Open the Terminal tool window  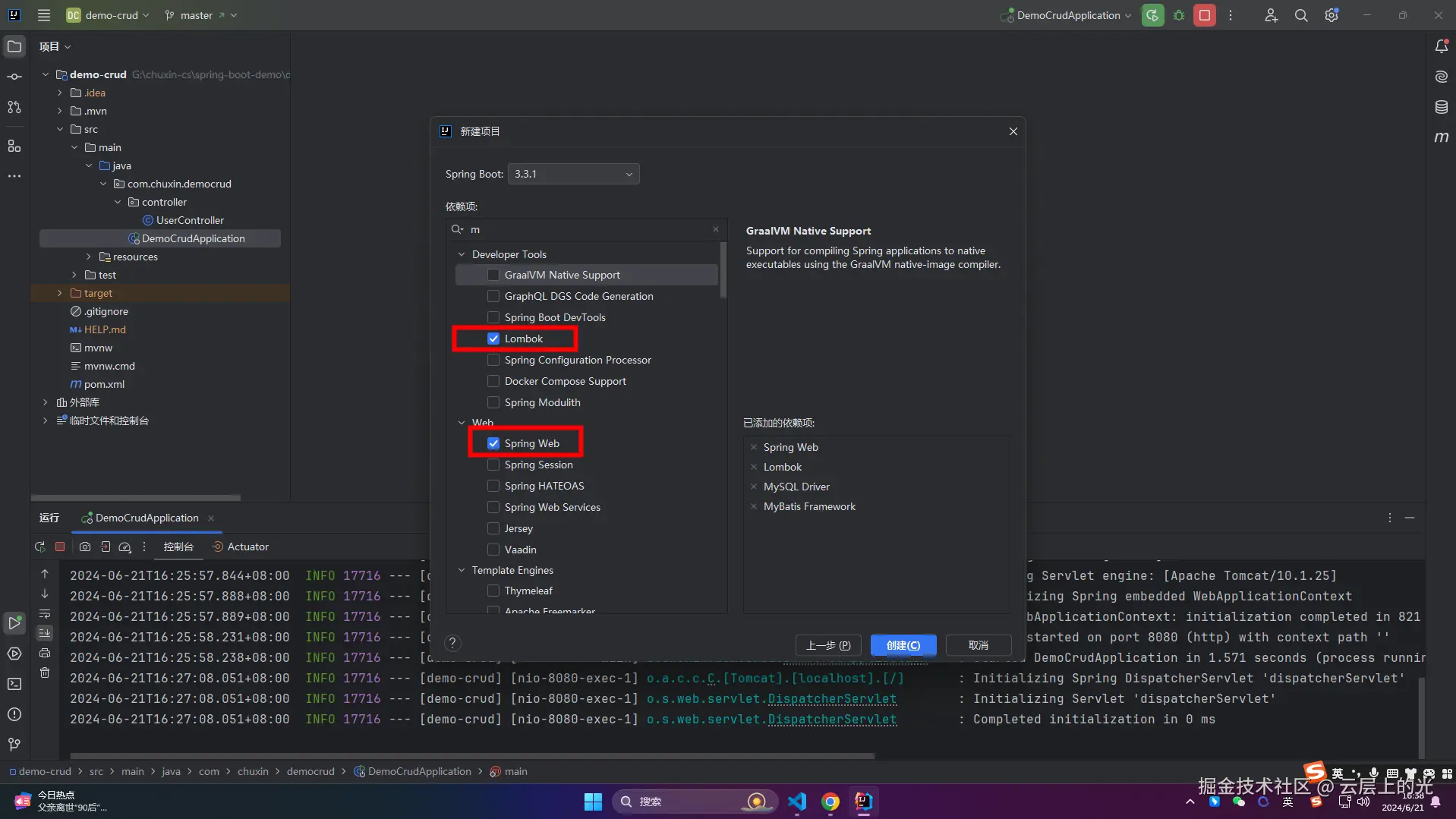[x=14, y=684]
